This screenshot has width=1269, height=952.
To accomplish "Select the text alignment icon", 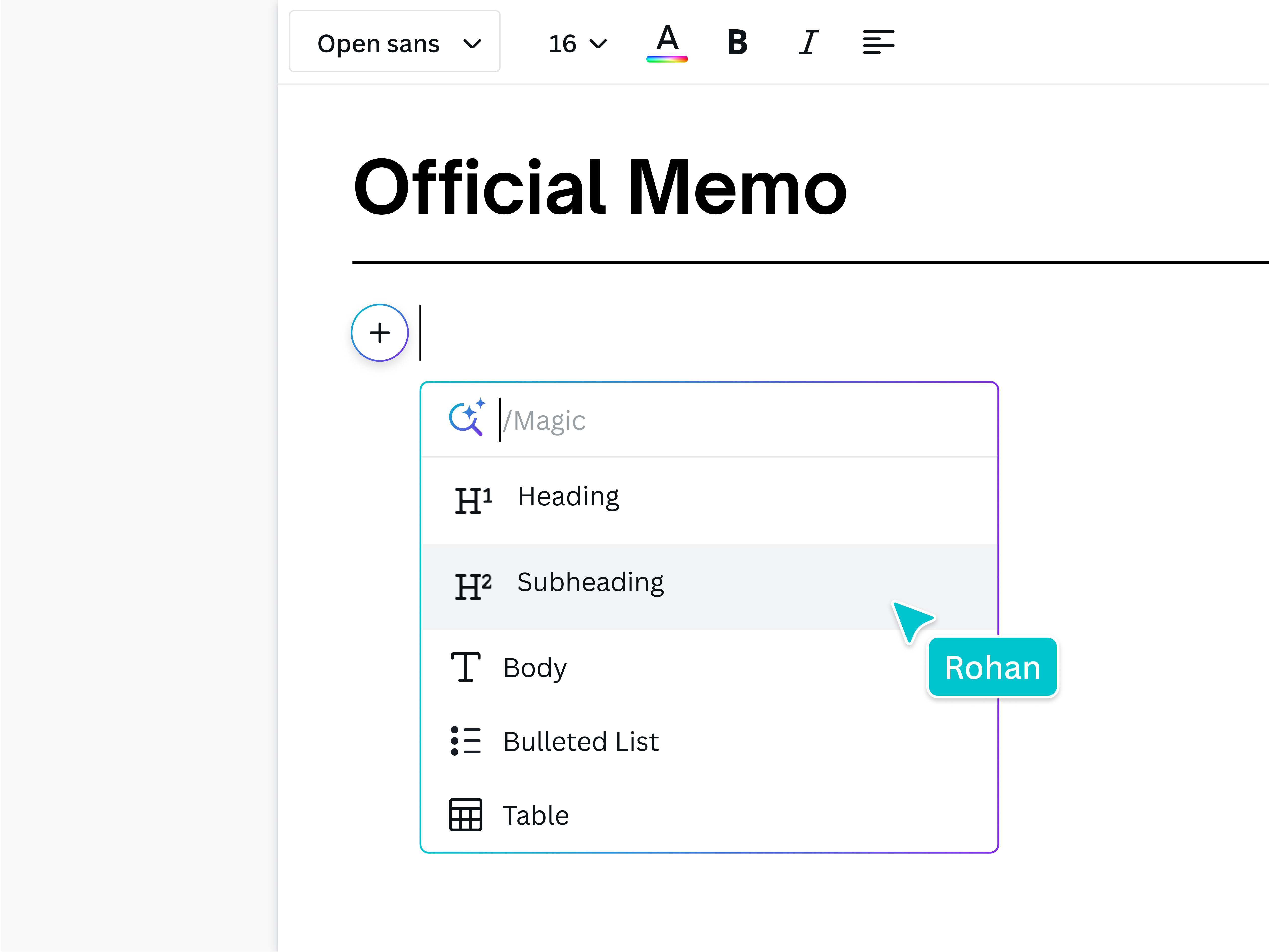I will point(878,42).
